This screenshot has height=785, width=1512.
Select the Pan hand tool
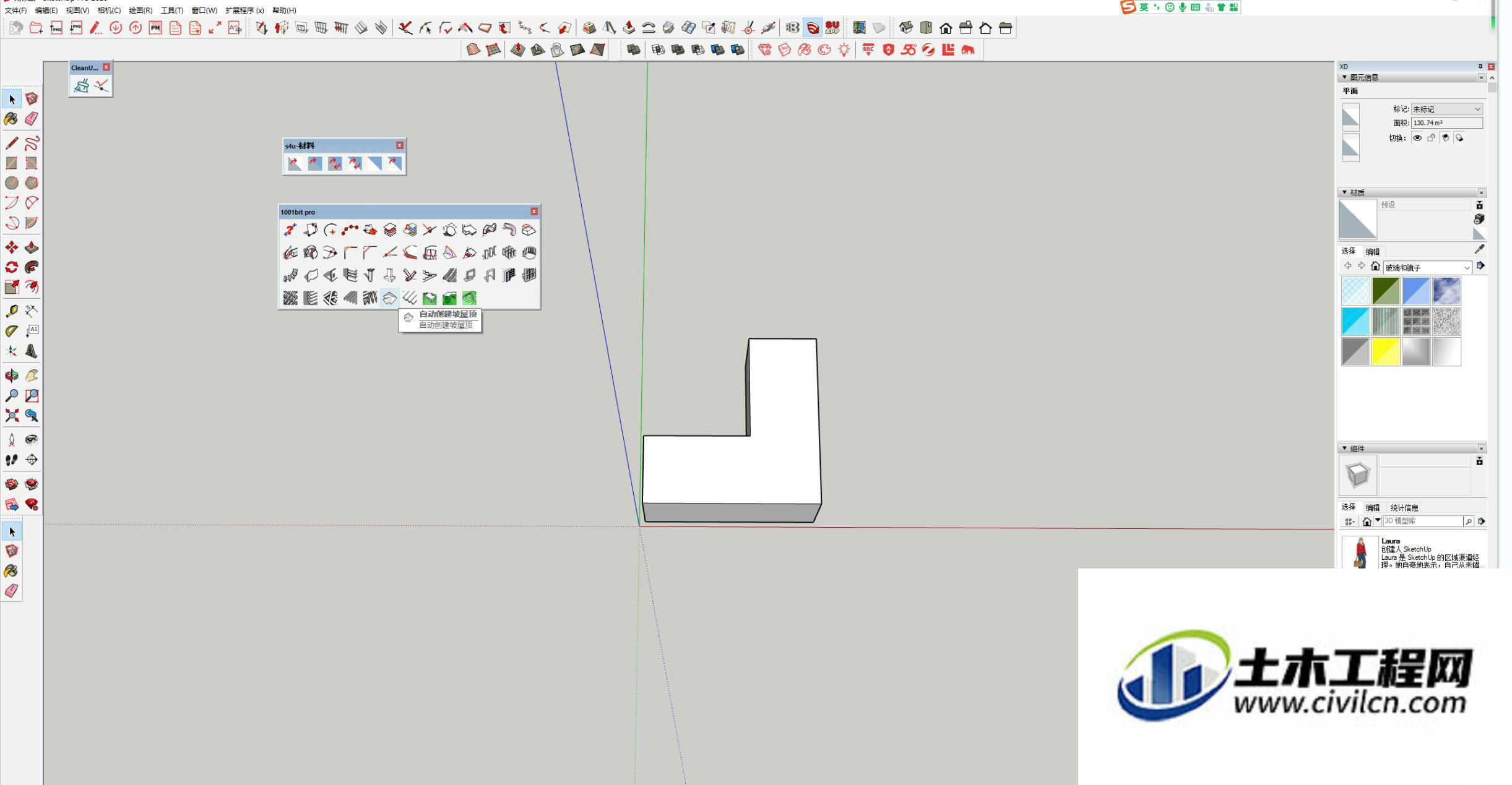click(x=32, y=375)
